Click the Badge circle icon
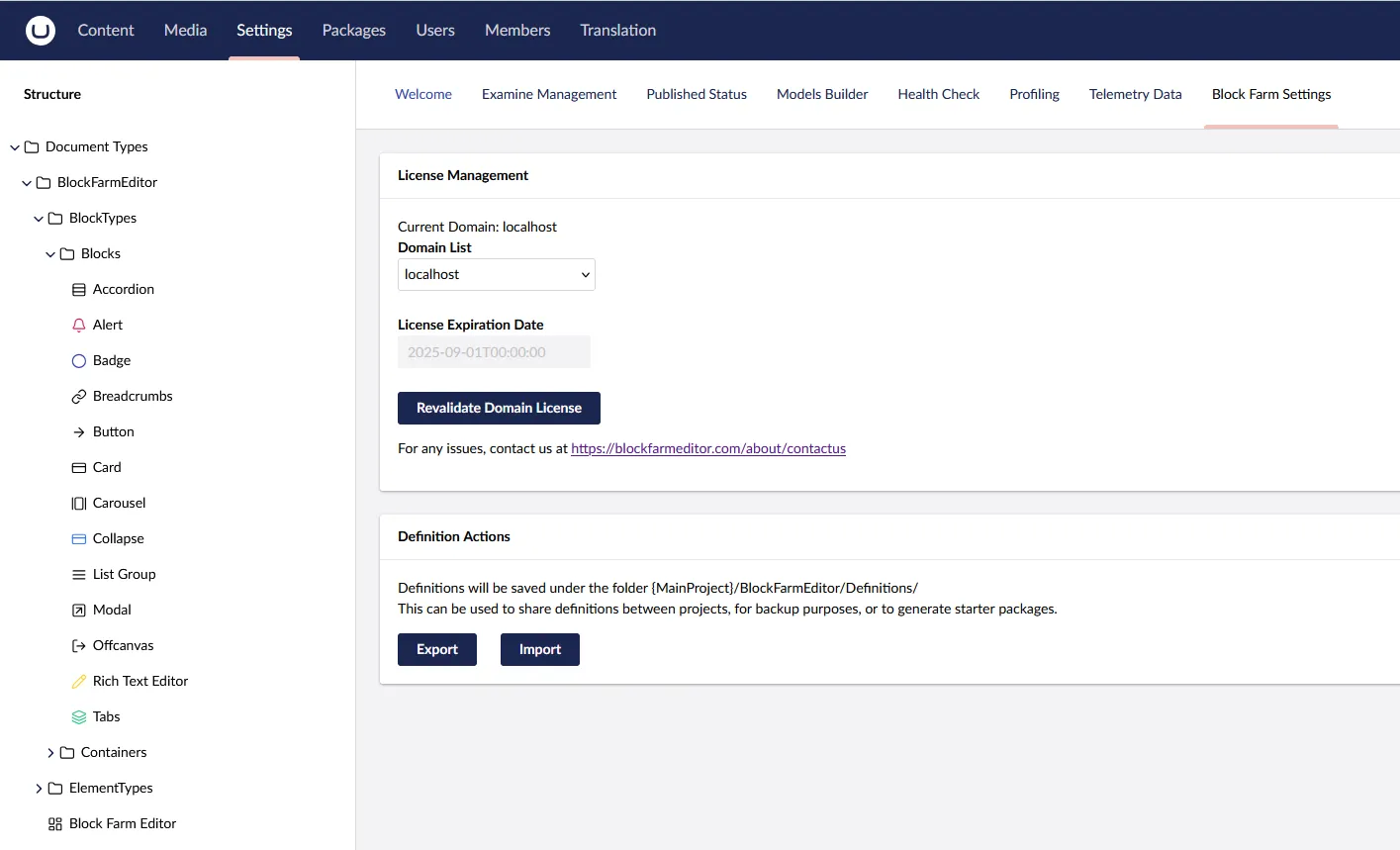 (79, 361)
